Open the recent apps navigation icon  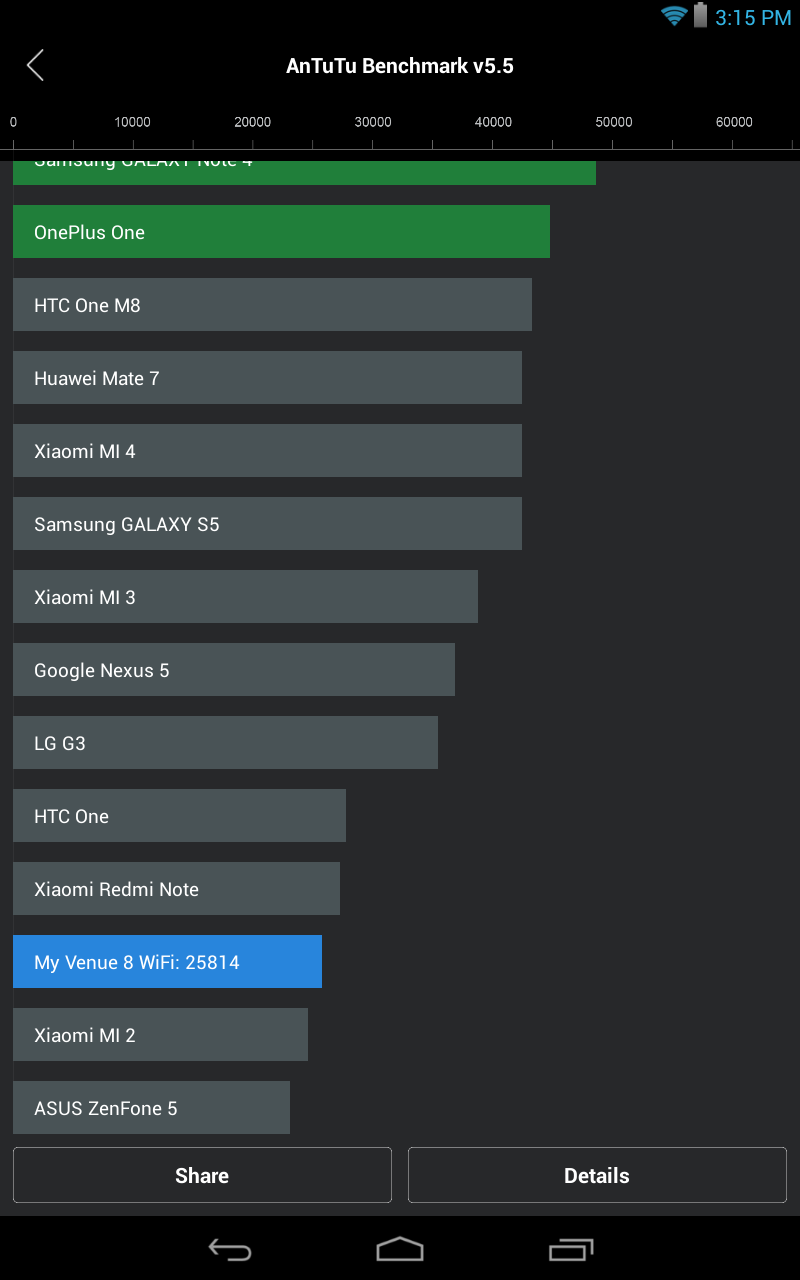[x=571, y=1249]
